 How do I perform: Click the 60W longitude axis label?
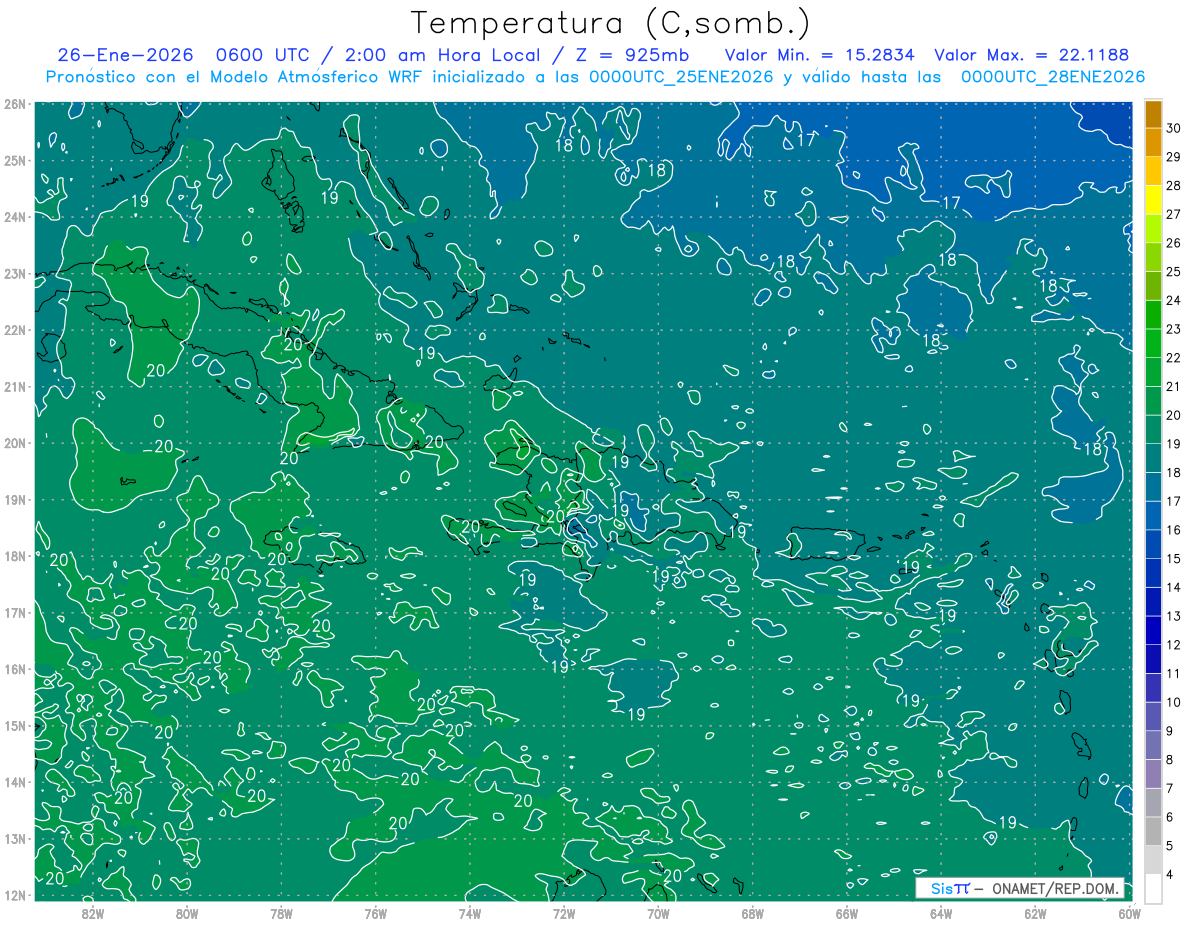click(1129, 913)
